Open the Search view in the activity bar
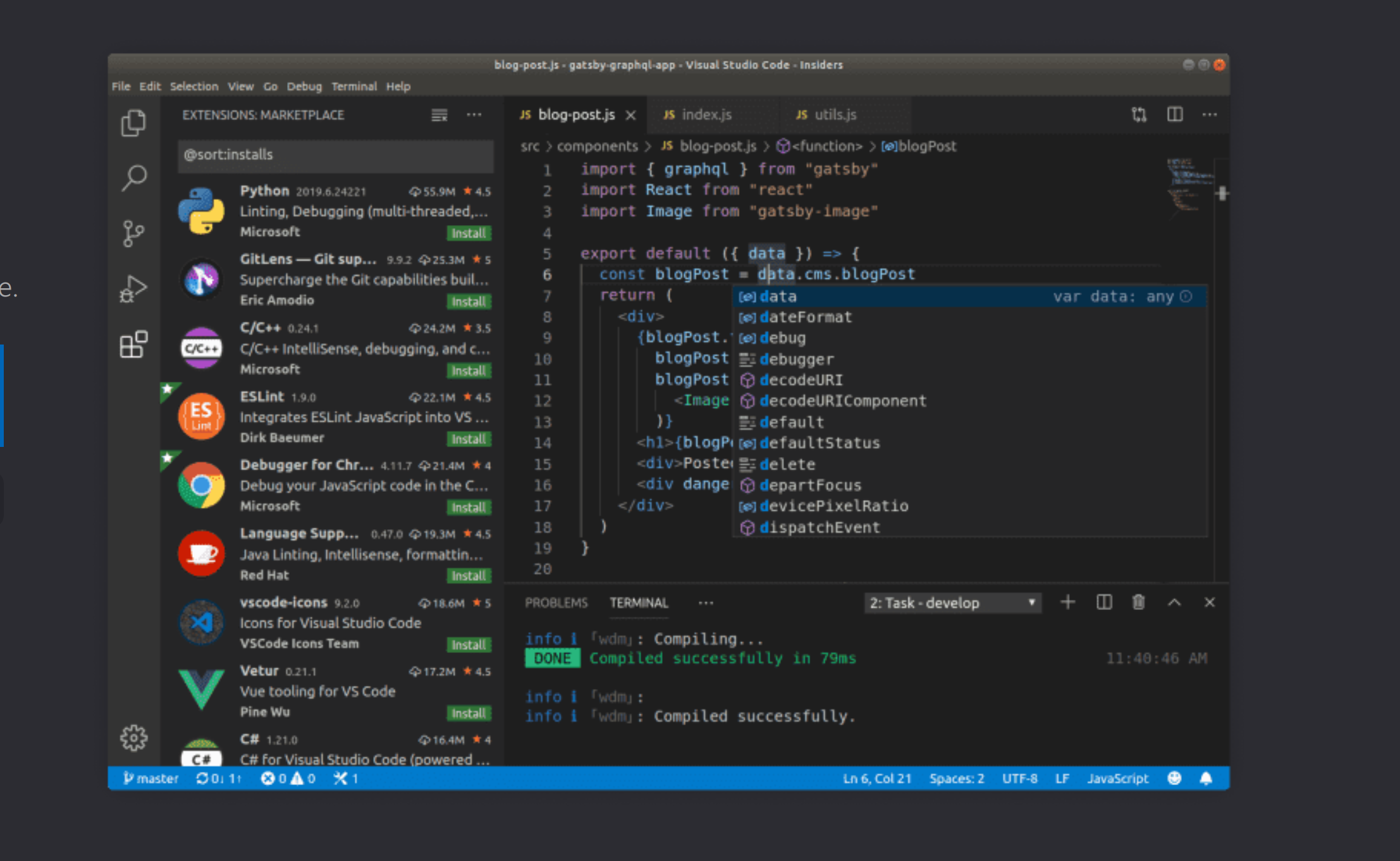The image size is (1400, 861). 133,178
